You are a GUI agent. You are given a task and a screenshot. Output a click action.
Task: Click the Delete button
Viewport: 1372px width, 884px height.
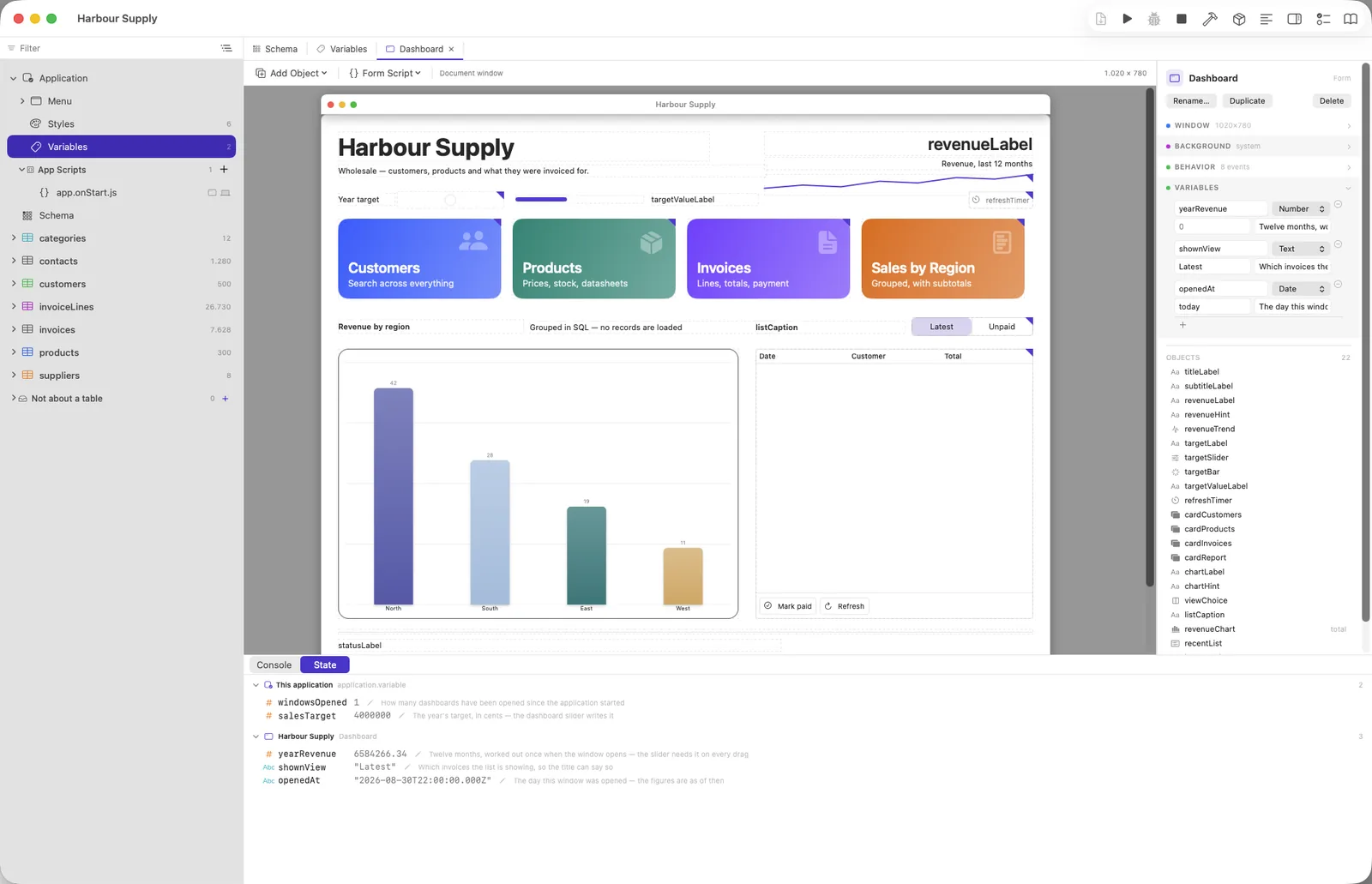[1332, 101]
